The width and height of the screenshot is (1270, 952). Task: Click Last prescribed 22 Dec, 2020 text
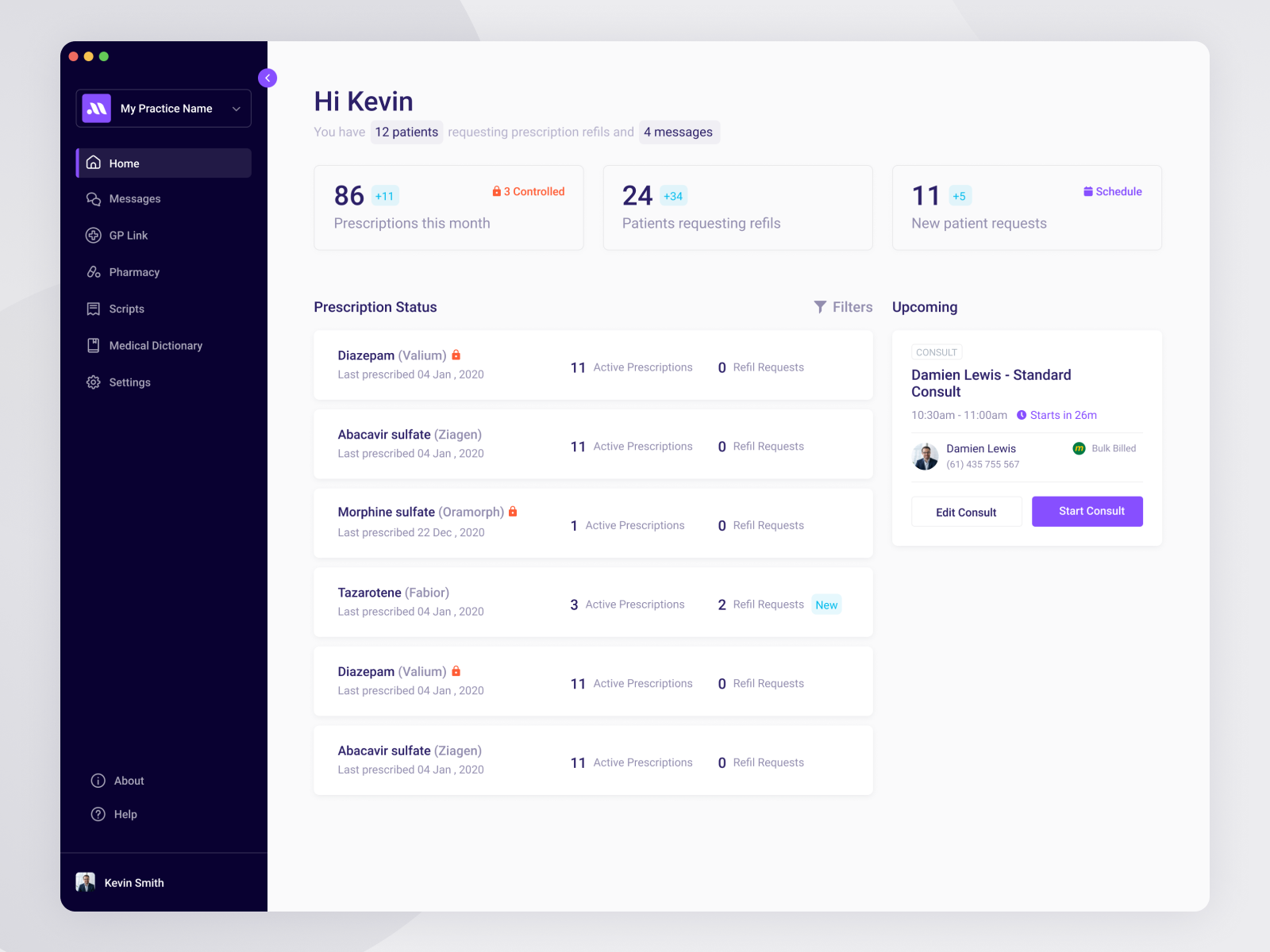(411, 532)
